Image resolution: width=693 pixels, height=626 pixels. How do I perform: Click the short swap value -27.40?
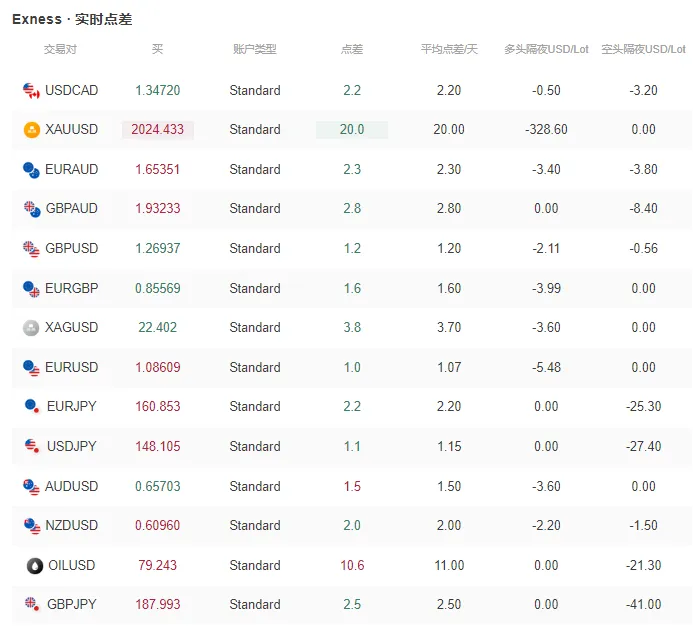[644, 447]
